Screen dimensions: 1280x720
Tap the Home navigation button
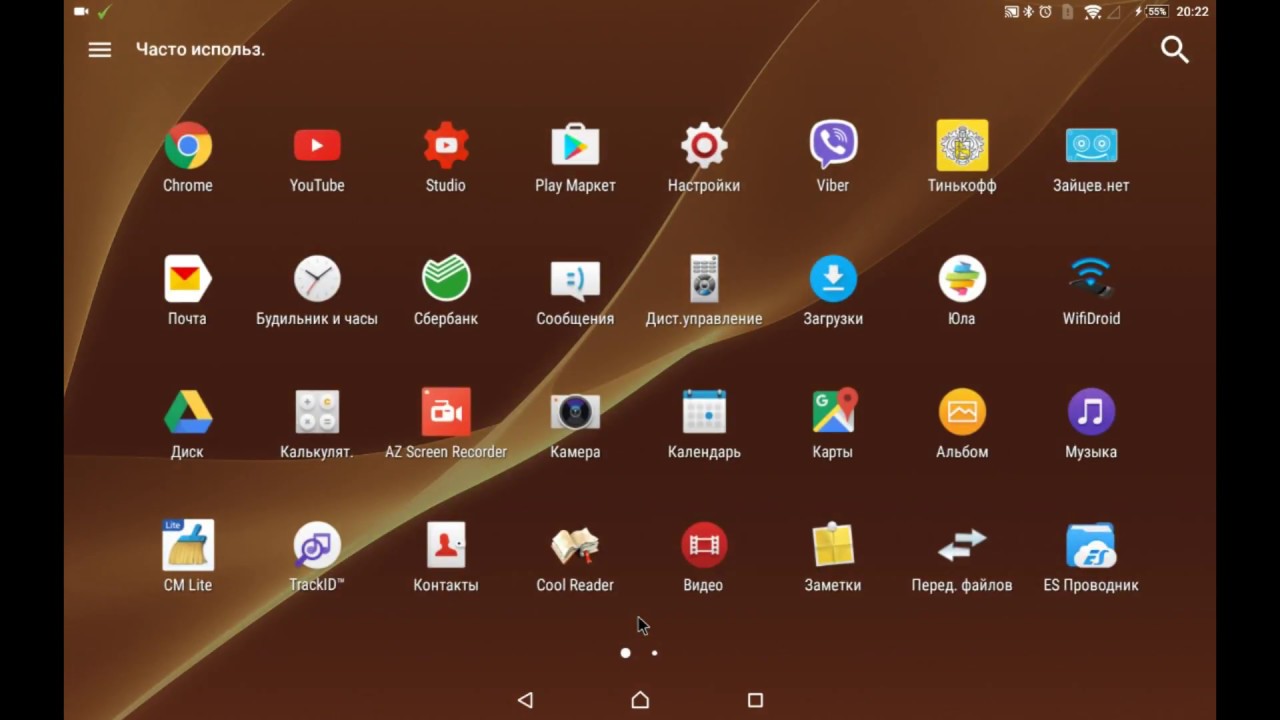tap(640, 700)
